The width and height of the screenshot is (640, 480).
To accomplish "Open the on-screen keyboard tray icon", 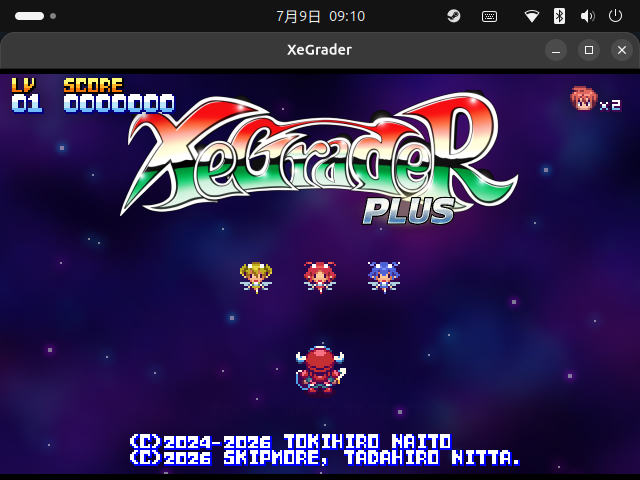I will click(489, 16).
